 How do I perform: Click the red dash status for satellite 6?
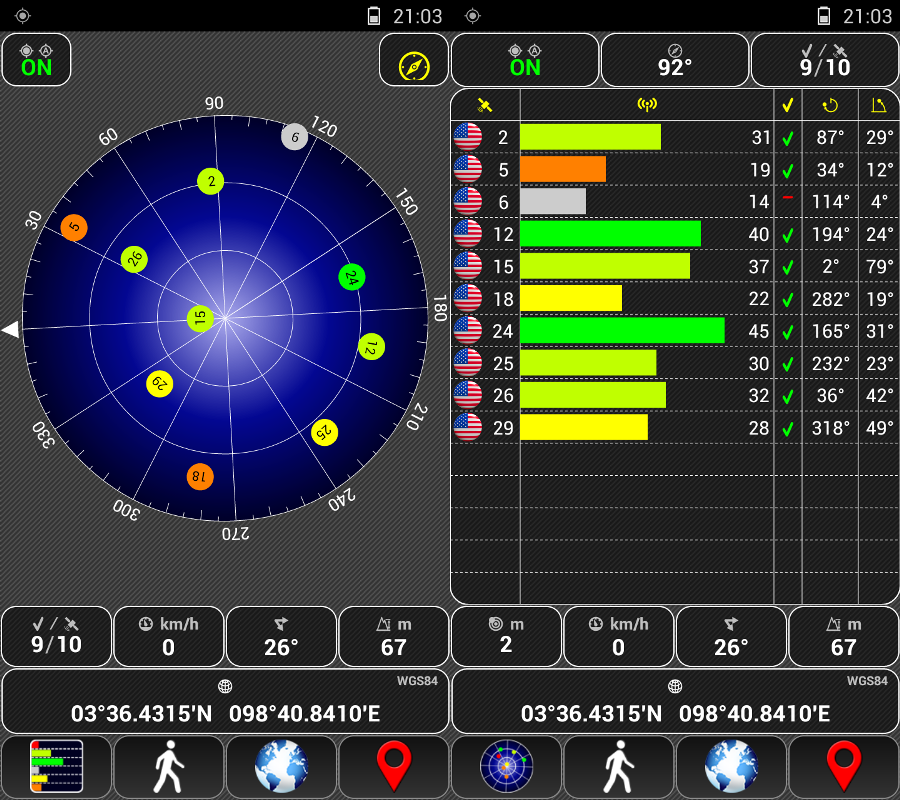click(788, 199)
